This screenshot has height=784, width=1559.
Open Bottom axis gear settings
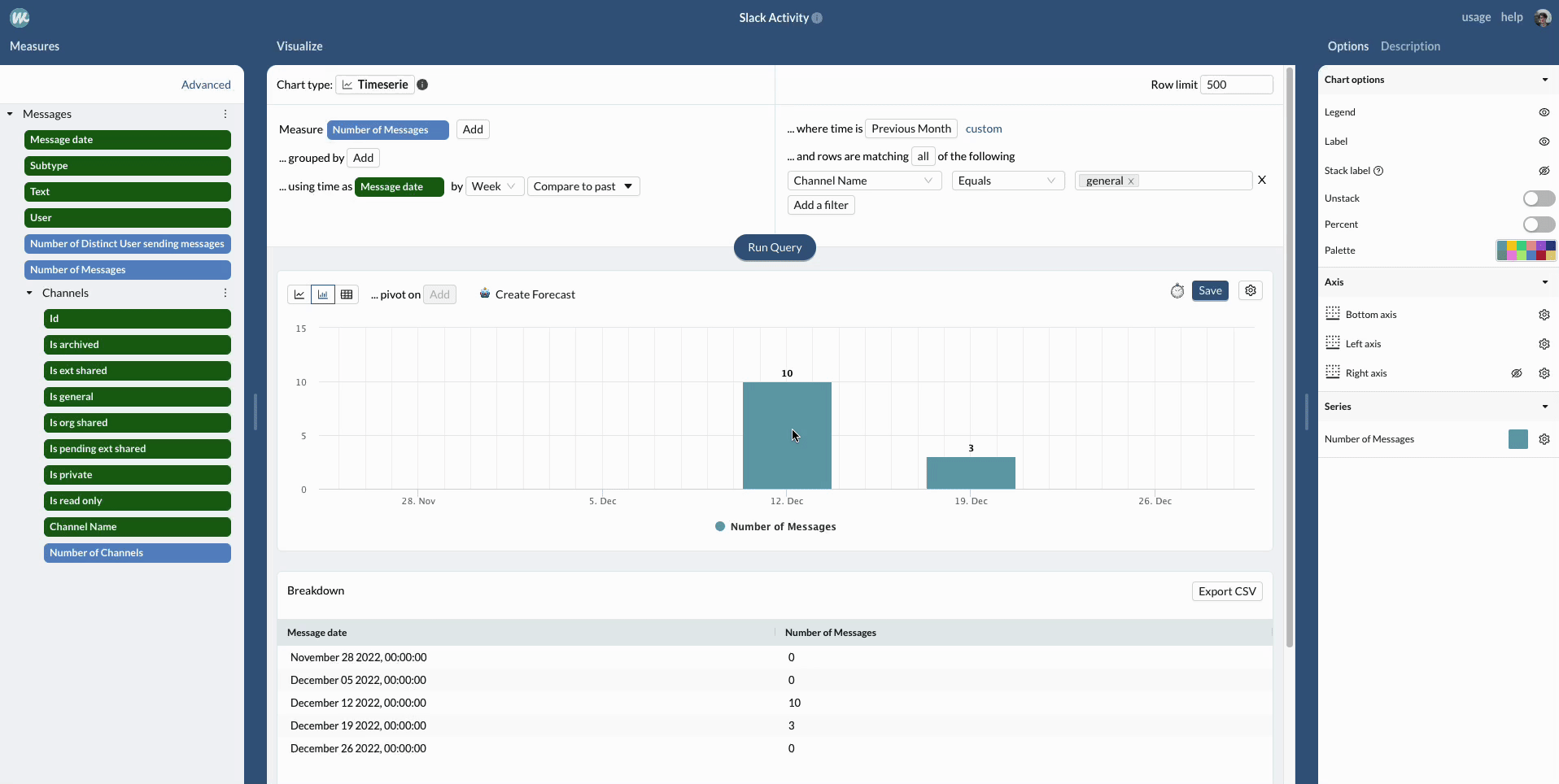pos(1544,315)
